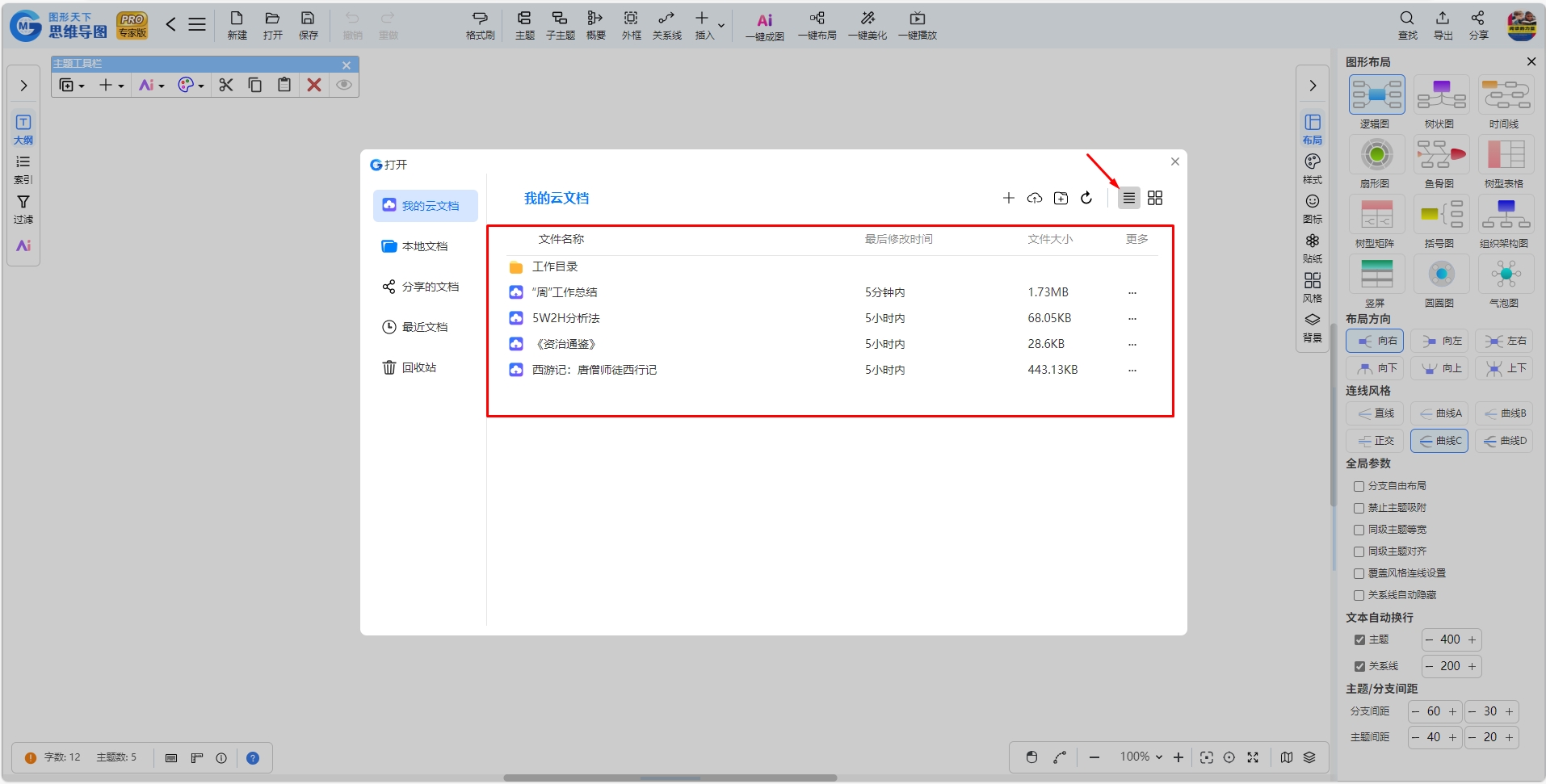Screen dimensions: 1546x784
Task: Open the Local Documents tab
Action: [426, 246]
